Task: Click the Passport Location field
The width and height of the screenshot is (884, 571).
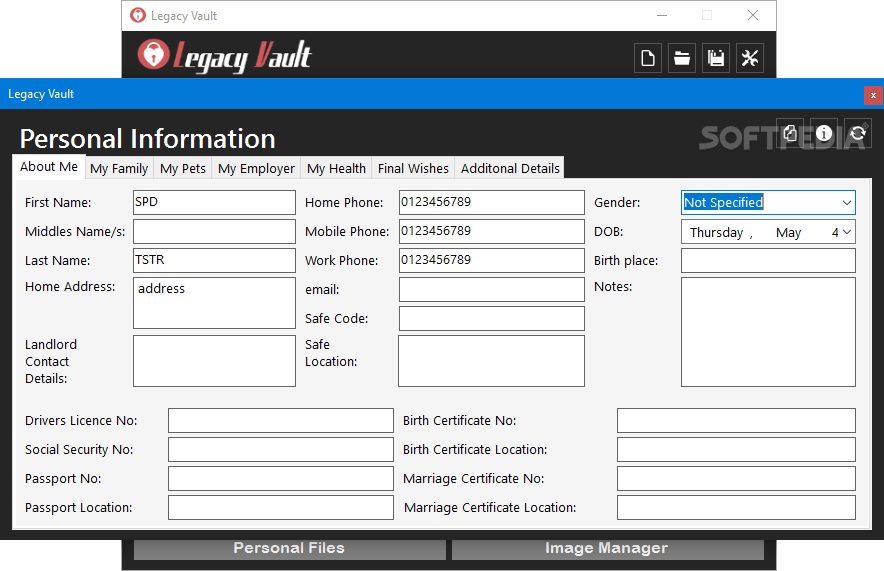Action: click(281, 507)
